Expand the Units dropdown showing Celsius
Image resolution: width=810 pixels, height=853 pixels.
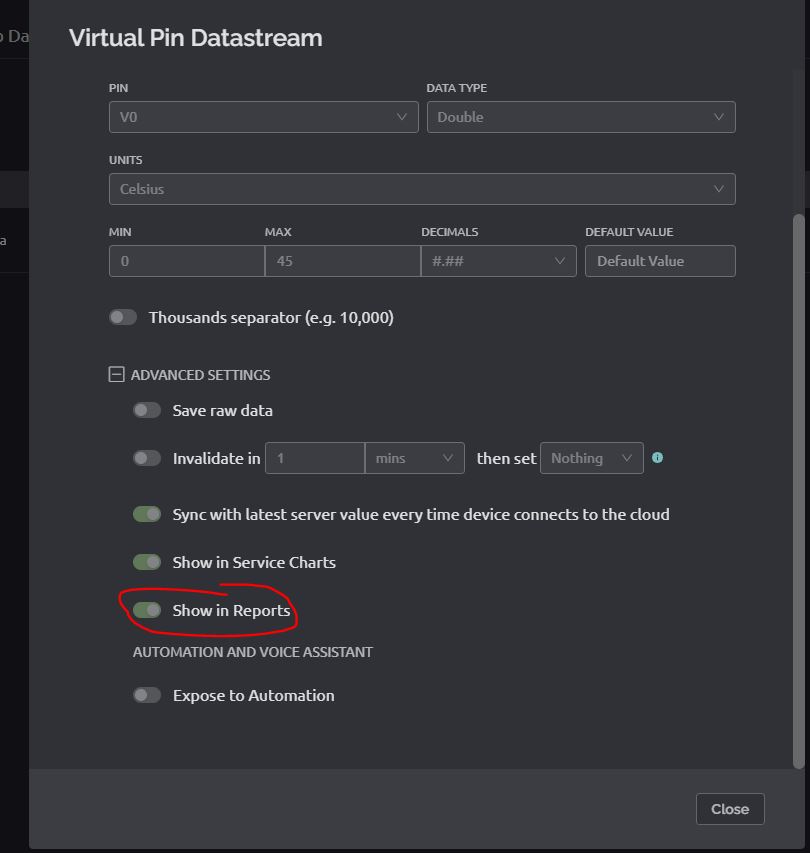pos(421,189)
